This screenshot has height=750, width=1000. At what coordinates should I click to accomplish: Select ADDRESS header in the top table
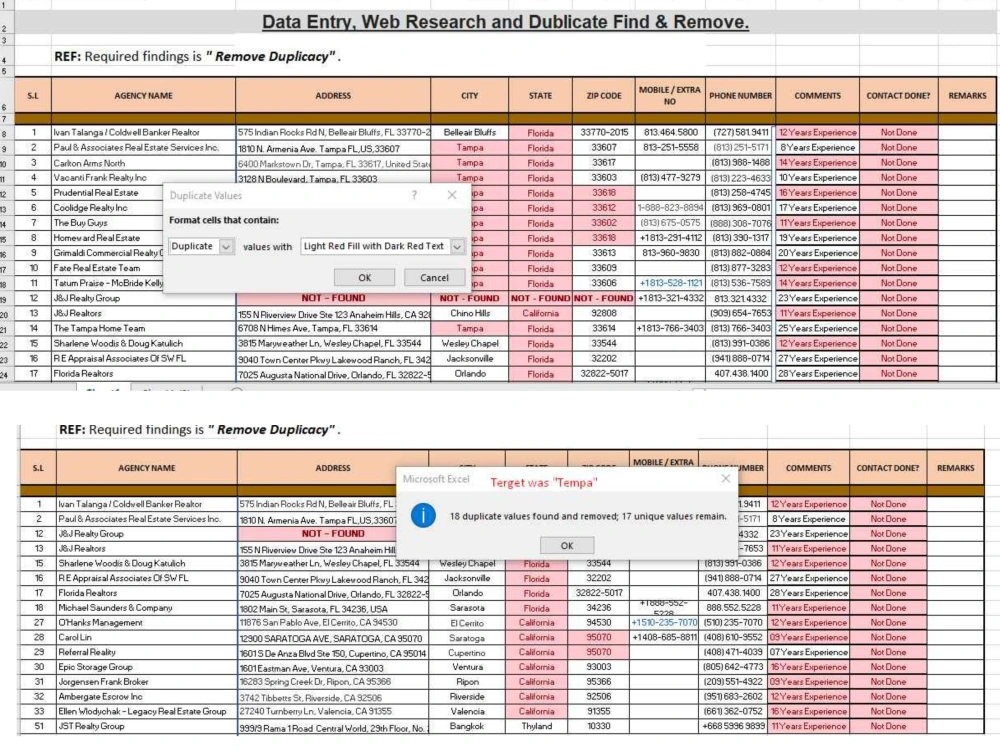[333, 96]
